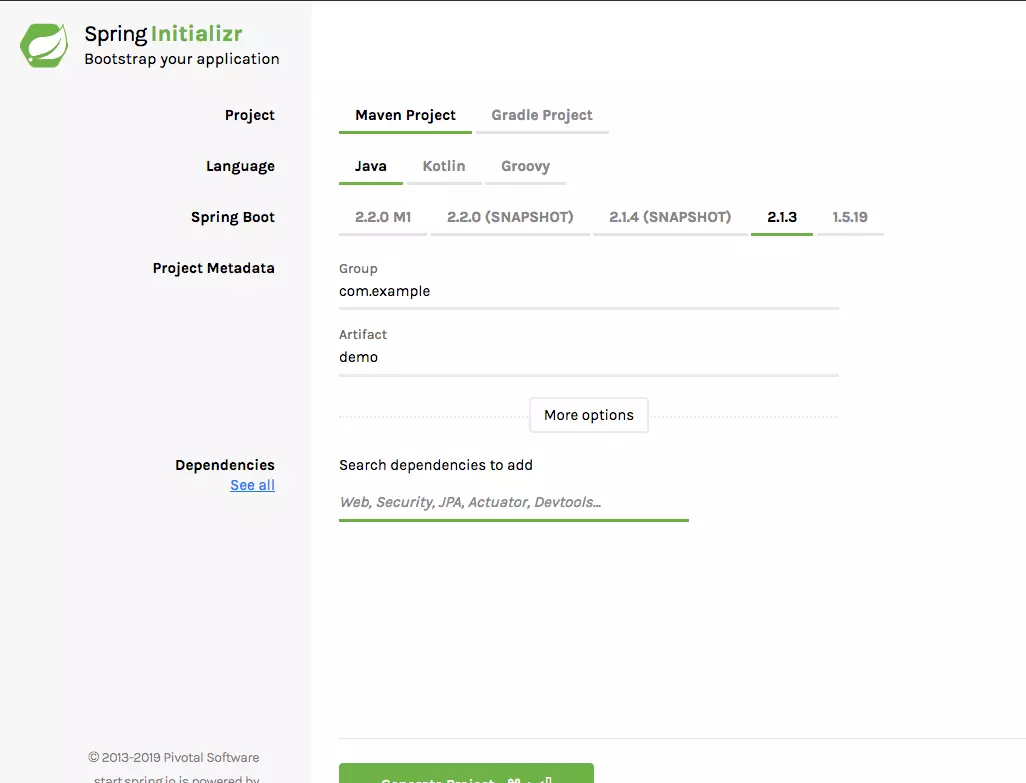Click the Spring Initializr title text
The height and width of the screenshot is (783, 1026).
[164, 34]
